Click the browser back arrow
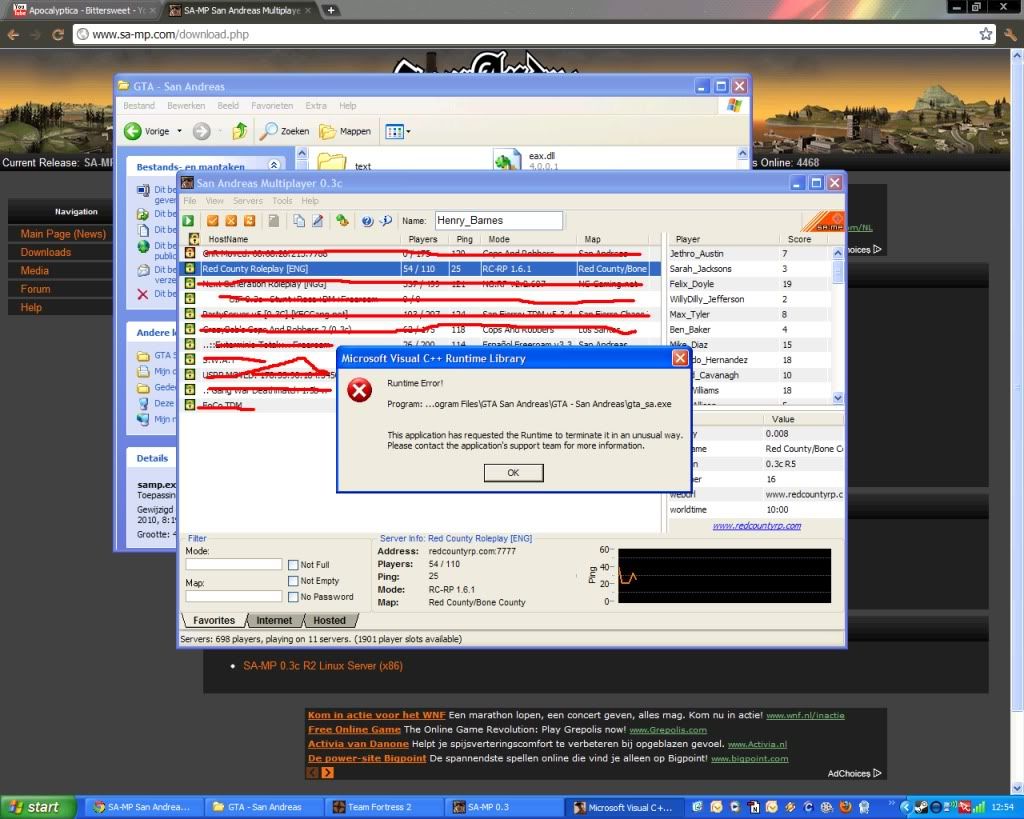Screen dimensions: 1024x819 (13, 35)
